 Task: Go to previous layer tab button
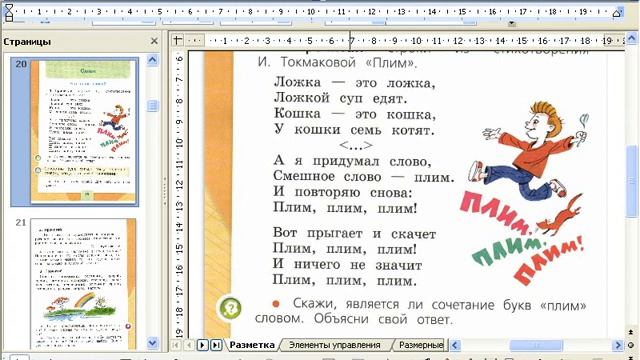pos(189,345)
